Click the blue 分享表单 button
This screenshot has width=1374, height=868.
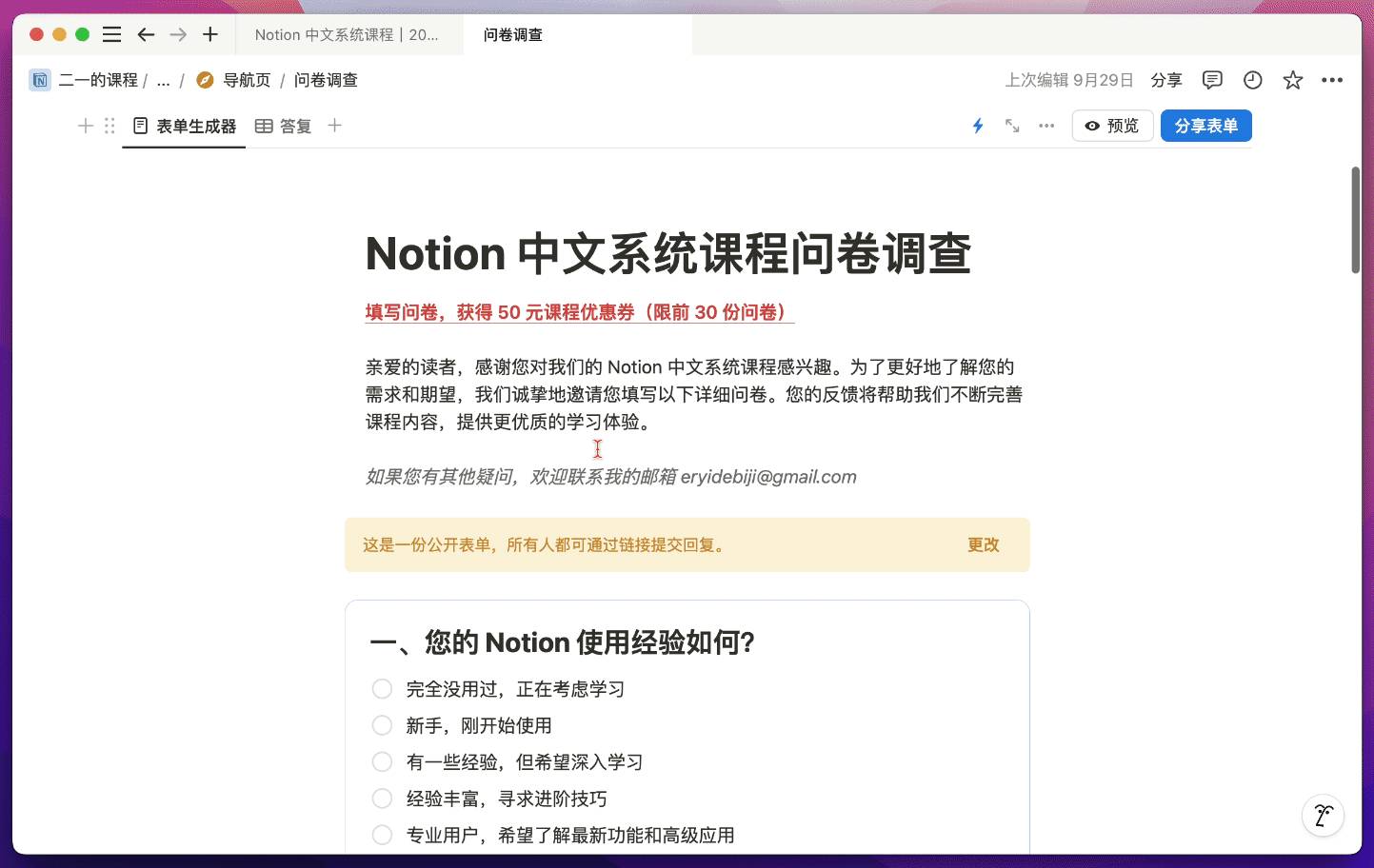(1205, 126)
